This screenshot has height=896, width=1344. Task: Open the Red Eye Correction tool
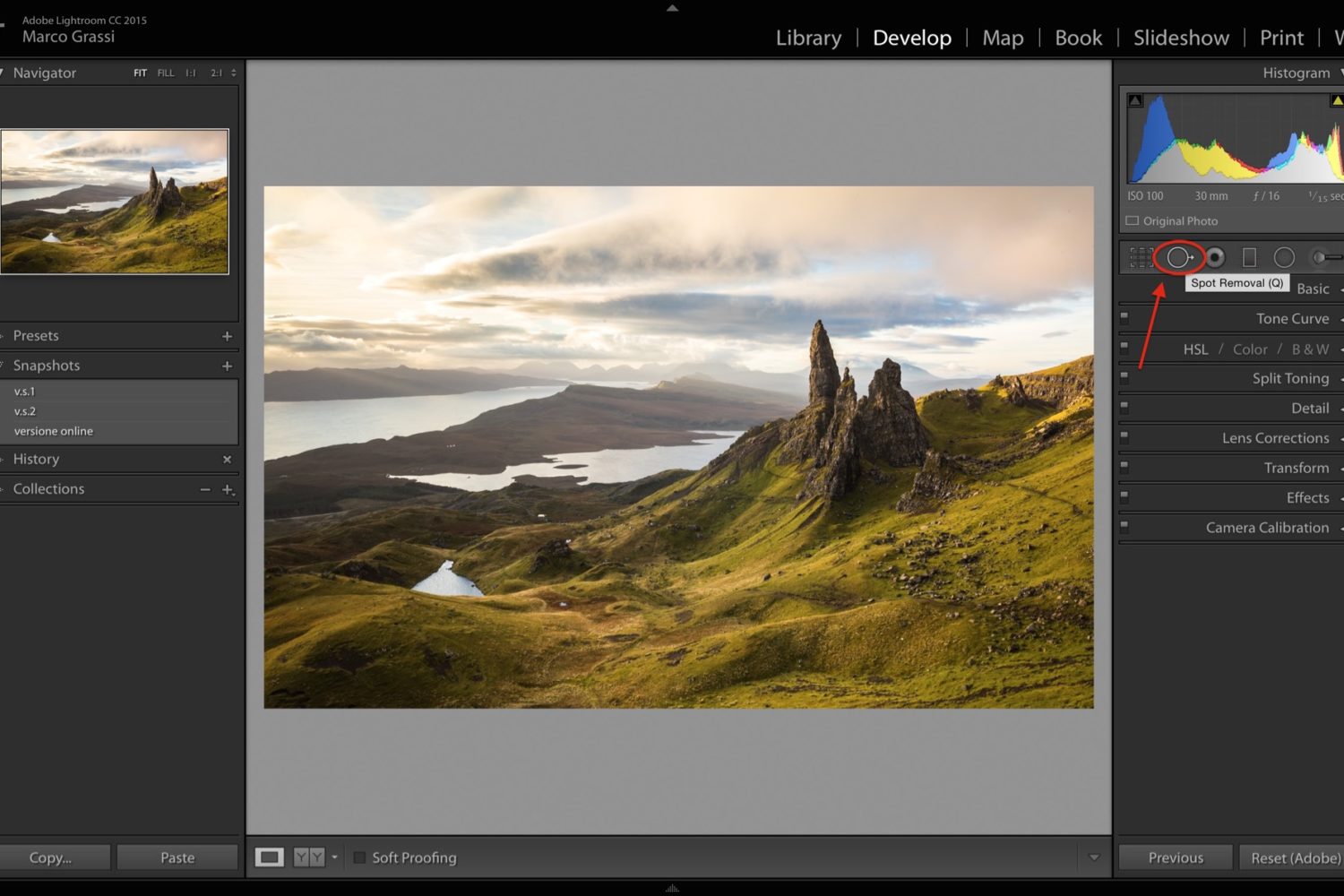pyautogui.click(x=1214, y=257)
